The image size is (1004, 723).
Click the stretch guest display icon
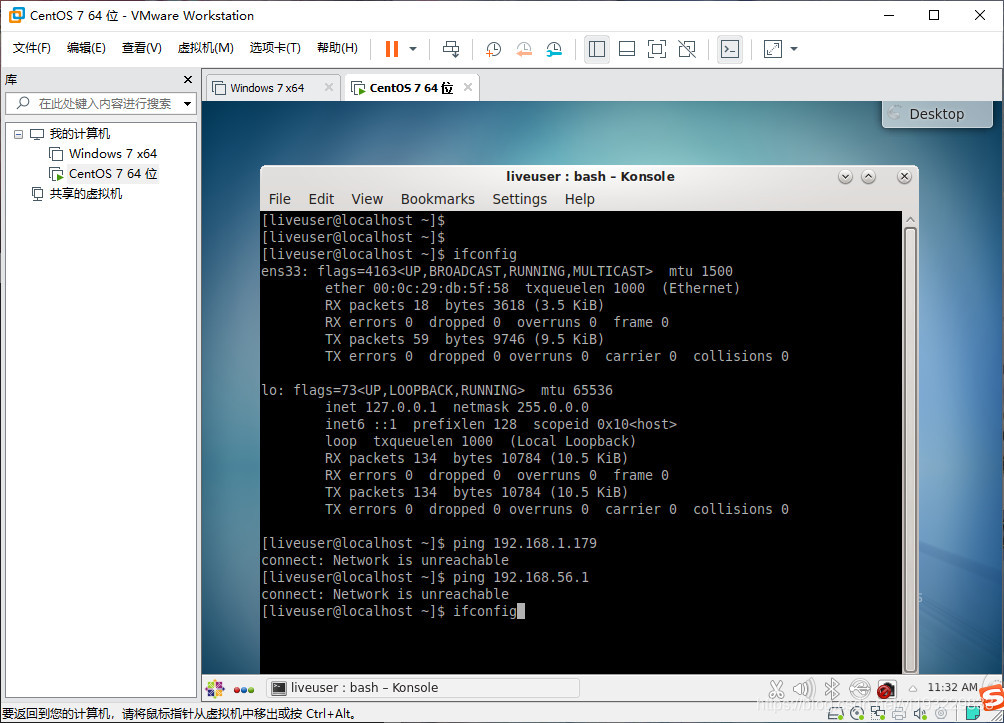tap(773, 49)
